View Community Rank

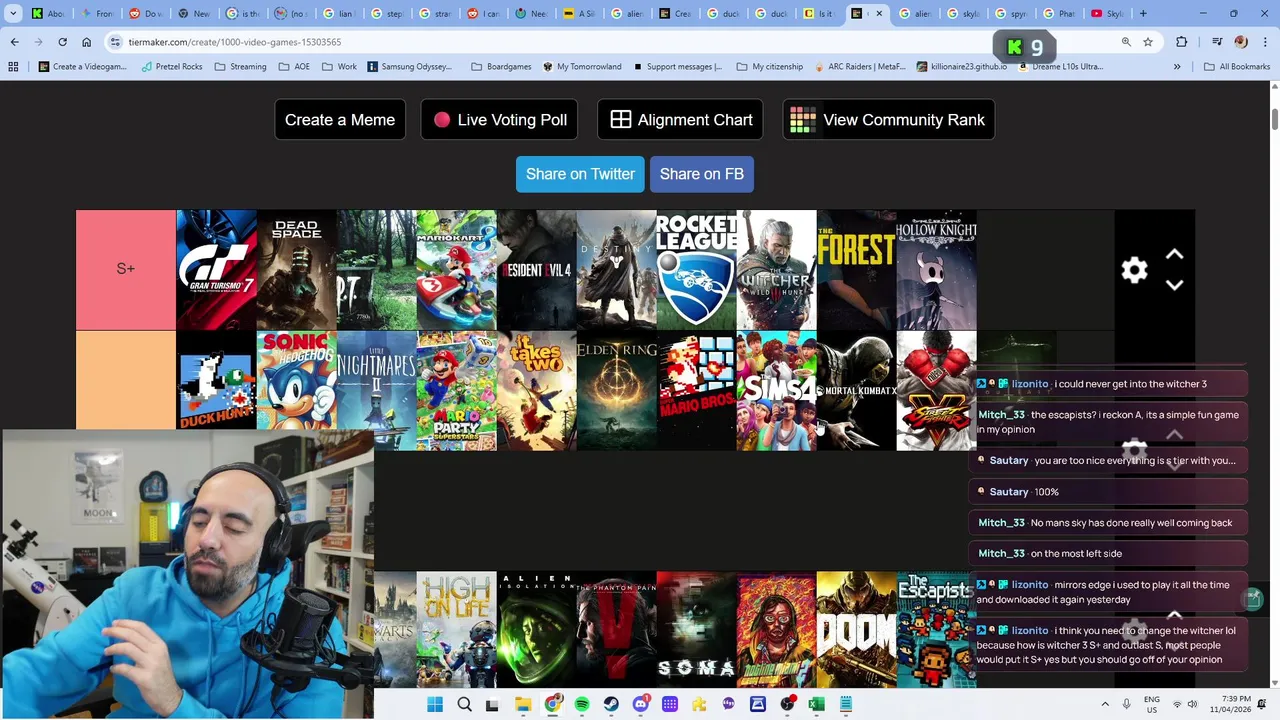click(888, 120)
